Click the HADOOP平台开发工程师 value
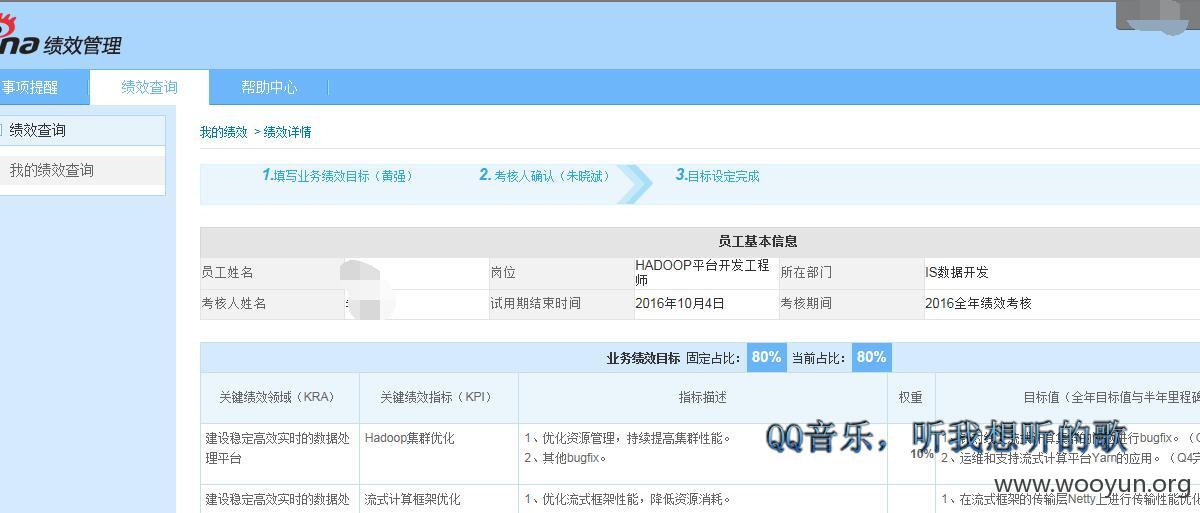Screen dimensions: 1200x513 tap(703, 272)
